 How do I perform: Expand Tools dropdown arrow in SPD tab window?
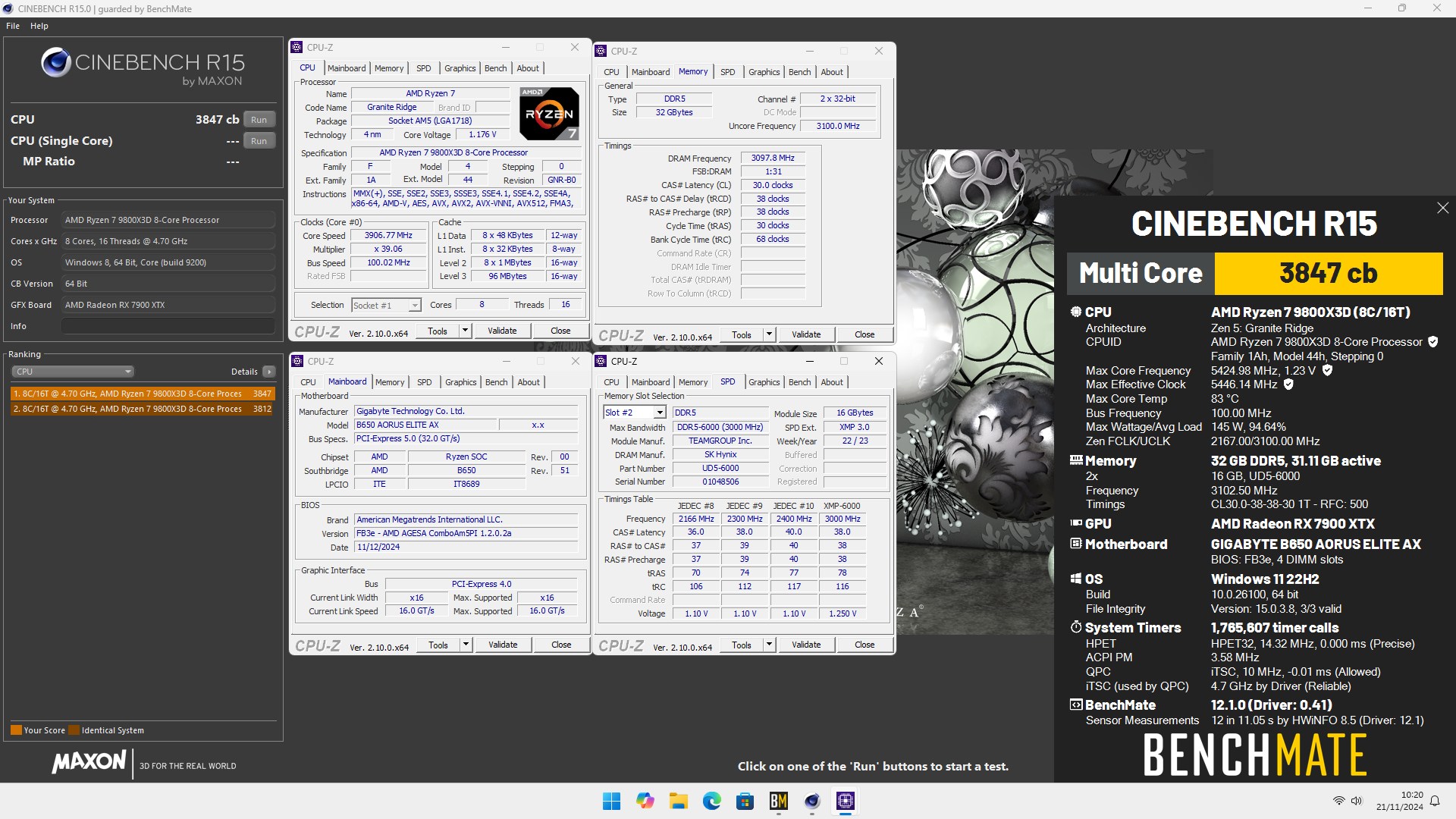coord(769,645)
